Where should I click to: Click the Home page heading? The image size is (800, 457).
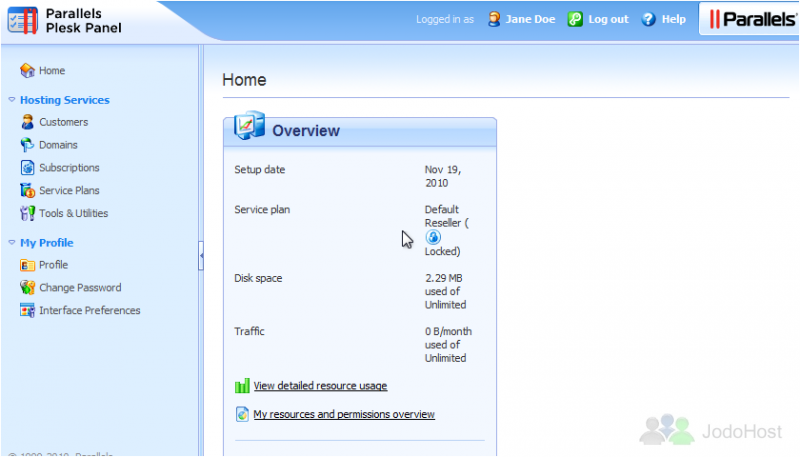click(244, 80)
